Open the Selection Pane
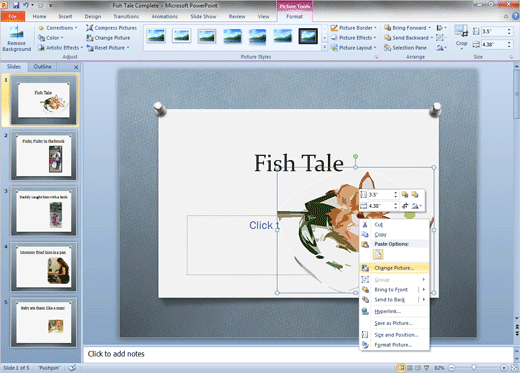This screenshot has width=520, height=373. click(x=405, y=48)
